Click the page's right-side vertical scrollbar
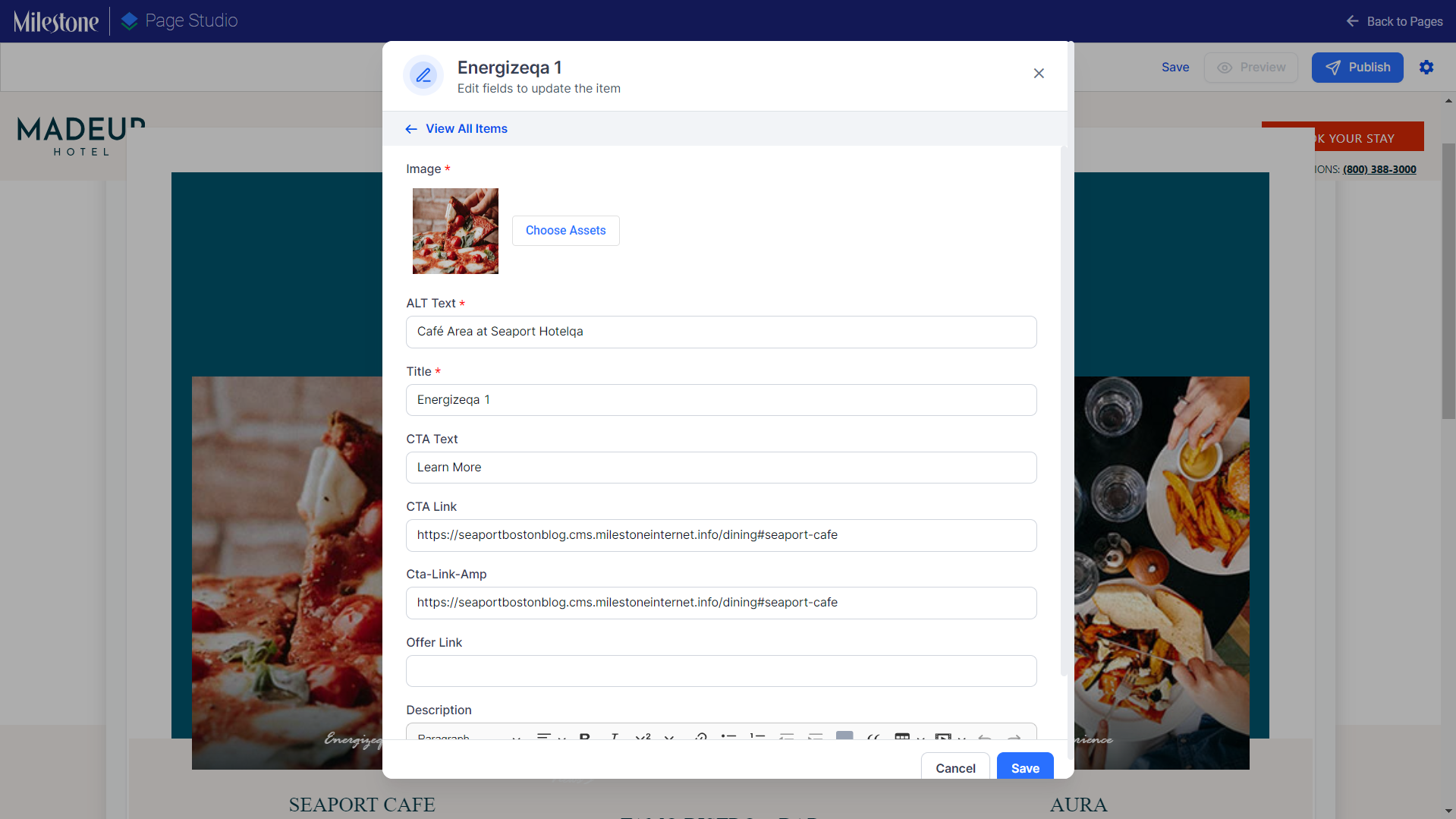Viewport: 1456px width, 819px height. pyautogui.click(x=1448, y=281)
